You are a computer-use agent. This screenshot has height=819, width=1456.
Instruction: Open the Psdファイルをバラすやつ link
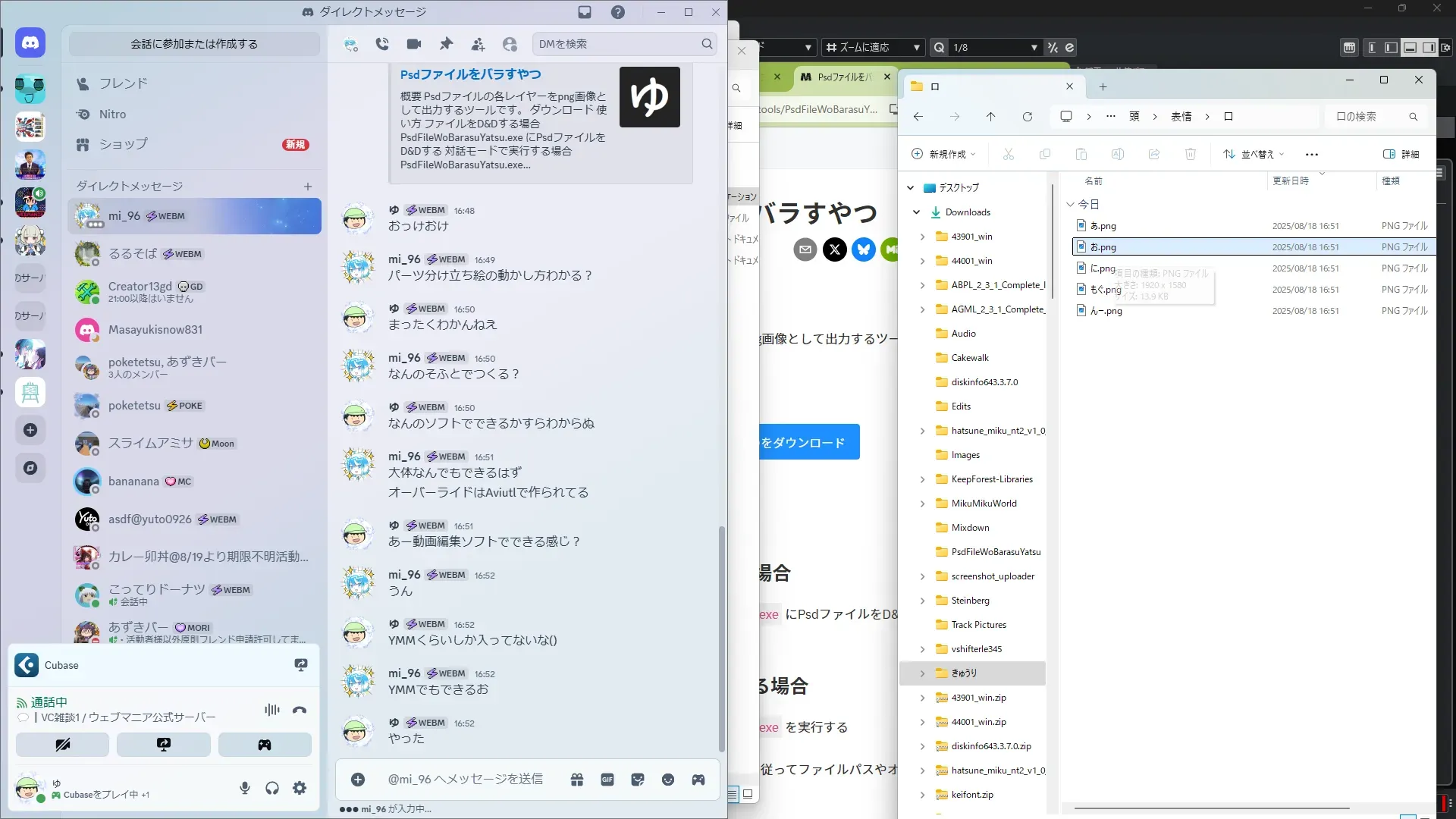click(470, 74)
